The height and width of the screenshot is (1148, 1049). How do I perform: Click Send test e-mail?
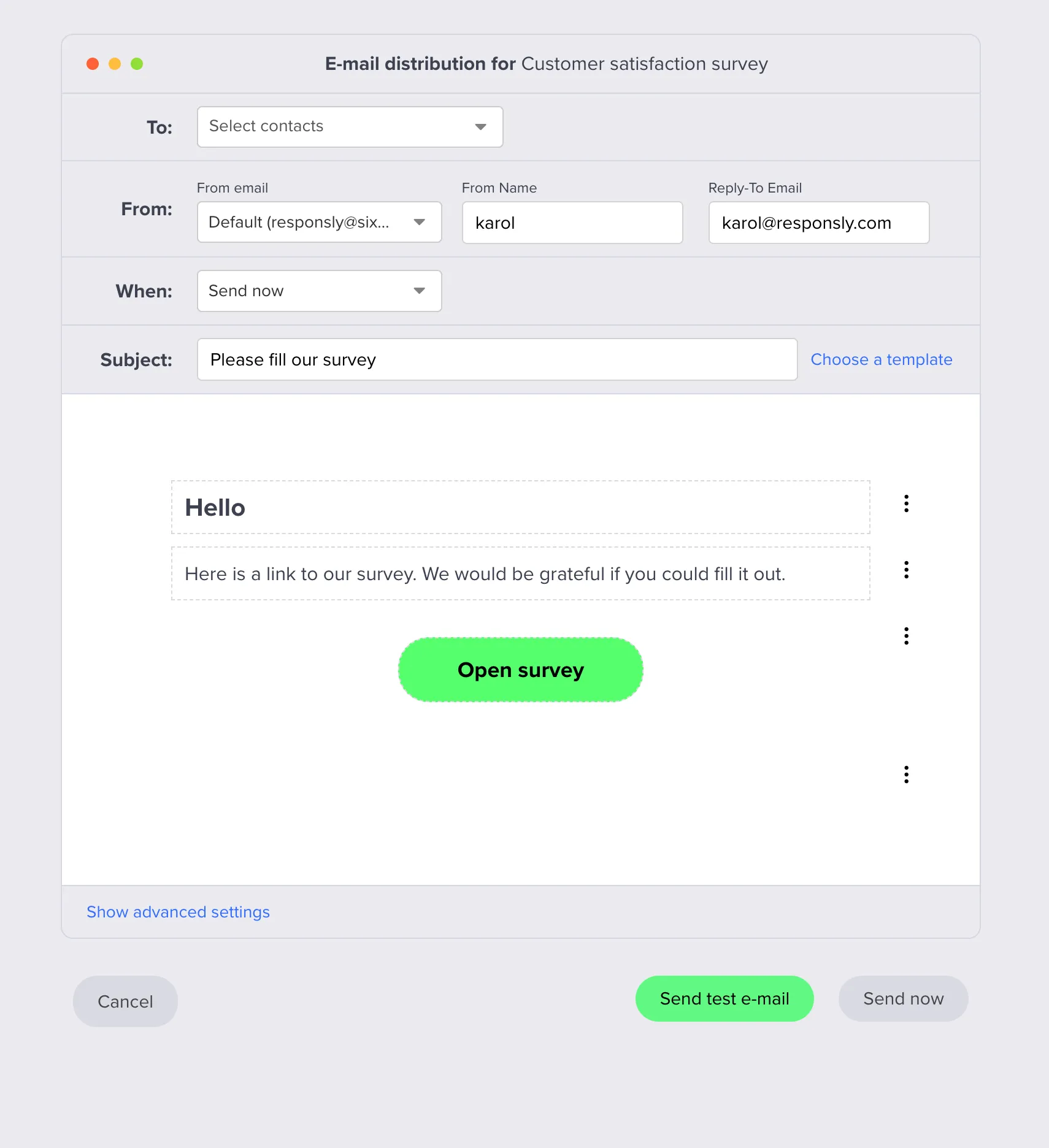(724, 998)
